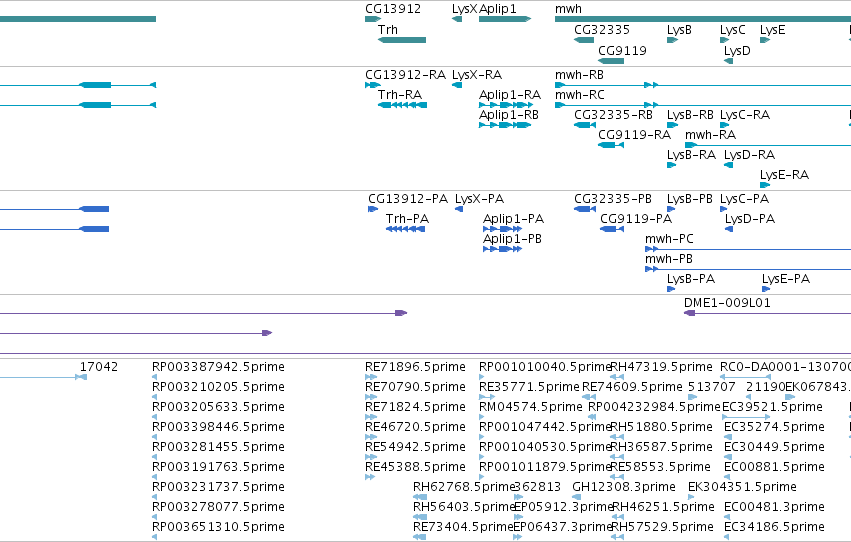Image resolution: width=851 pixels, height=542 pixels.
Task: Select the mwh-RC transcript label
Action: pyautogui.click(x=580, y=94)
